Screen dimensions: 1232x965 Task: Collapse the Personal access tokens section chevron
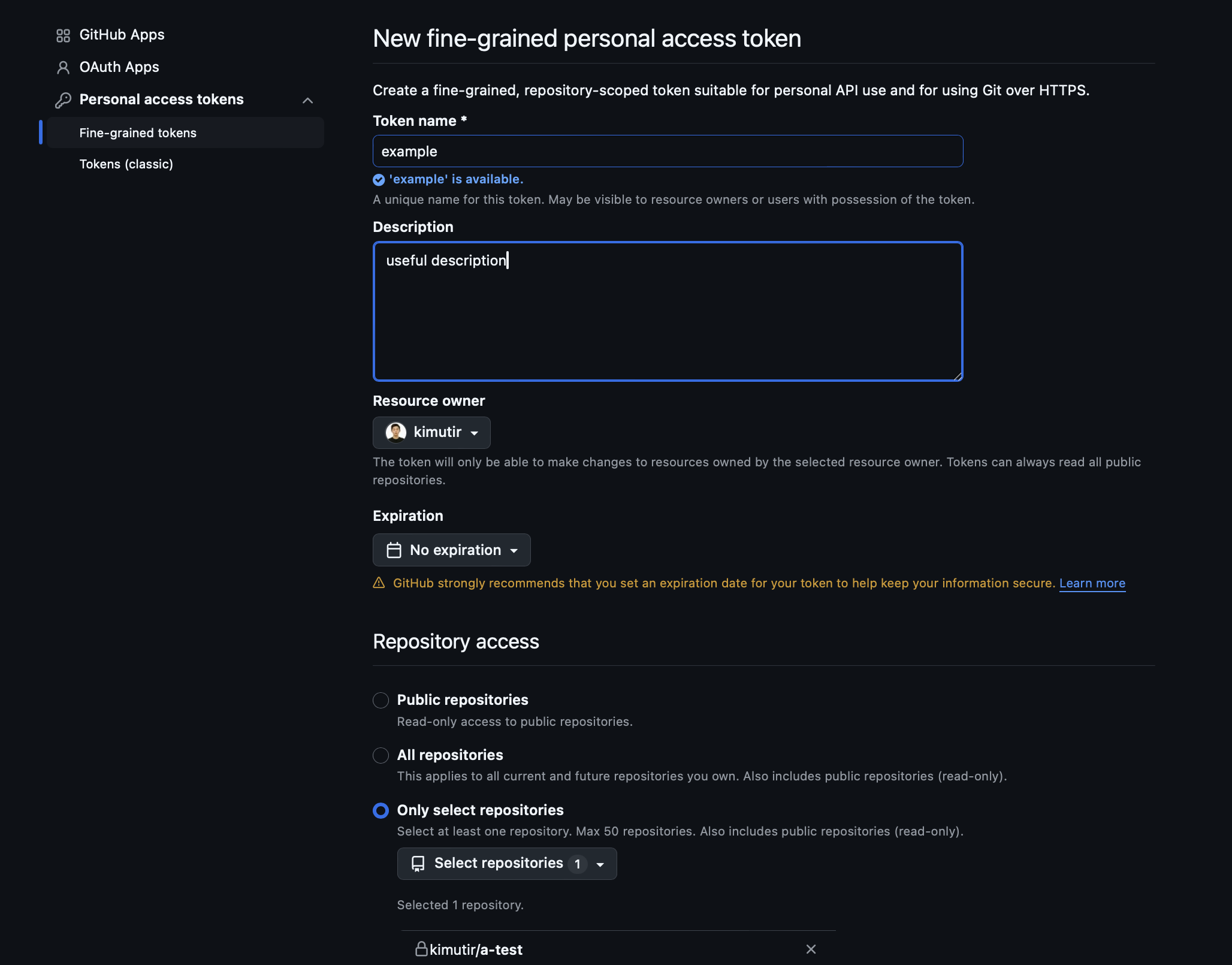coord(307,100)
